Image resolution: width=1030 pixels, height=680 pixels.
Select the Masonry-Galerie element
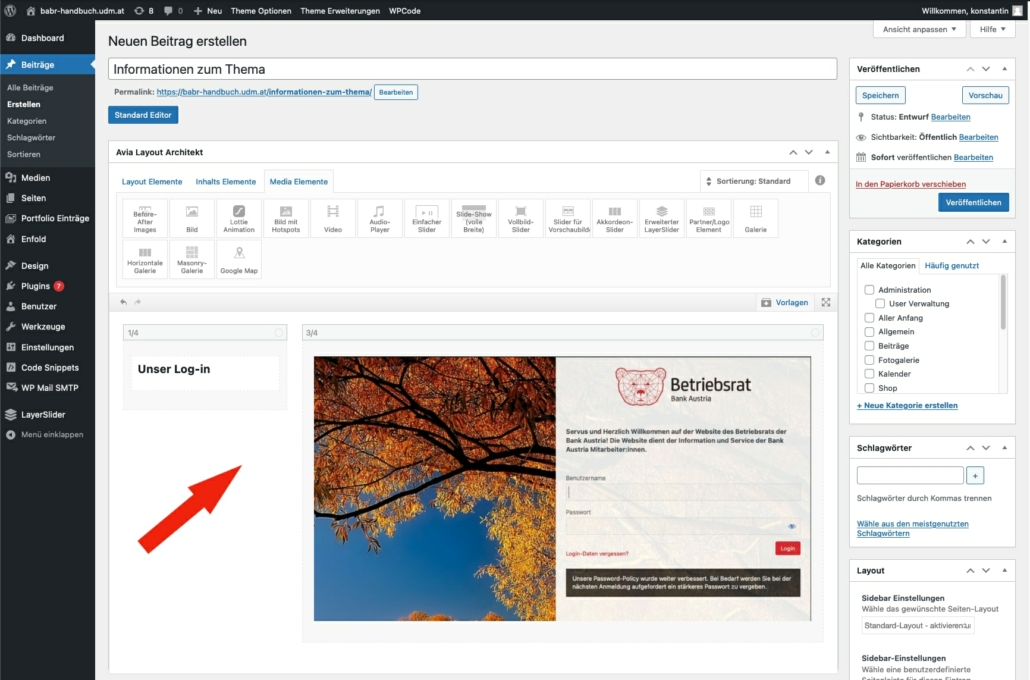click(x=191, y=259)
